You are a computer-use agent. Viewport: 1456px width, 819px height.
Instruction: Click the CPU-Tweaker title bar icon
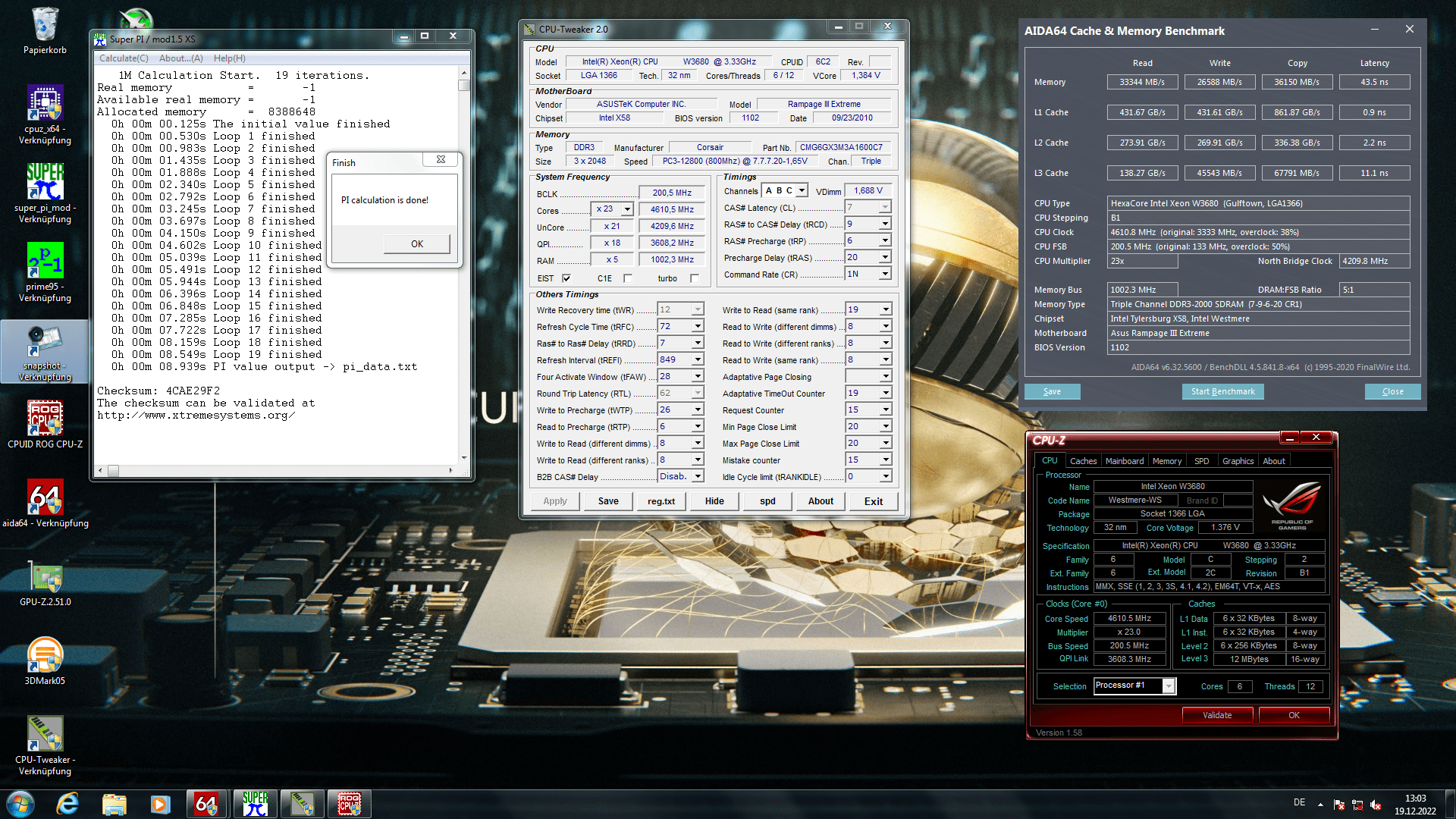click(529, 30)
